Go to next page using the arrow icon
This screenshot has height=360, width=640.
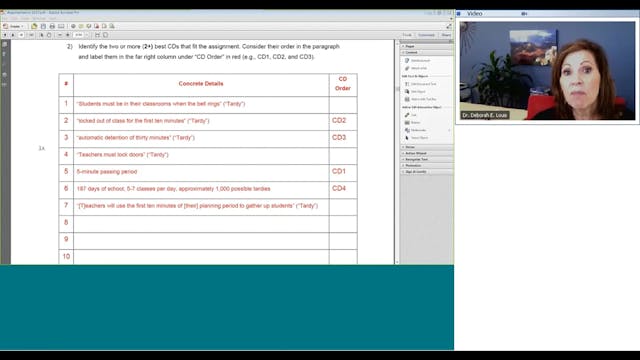click(x=13, y=35)
